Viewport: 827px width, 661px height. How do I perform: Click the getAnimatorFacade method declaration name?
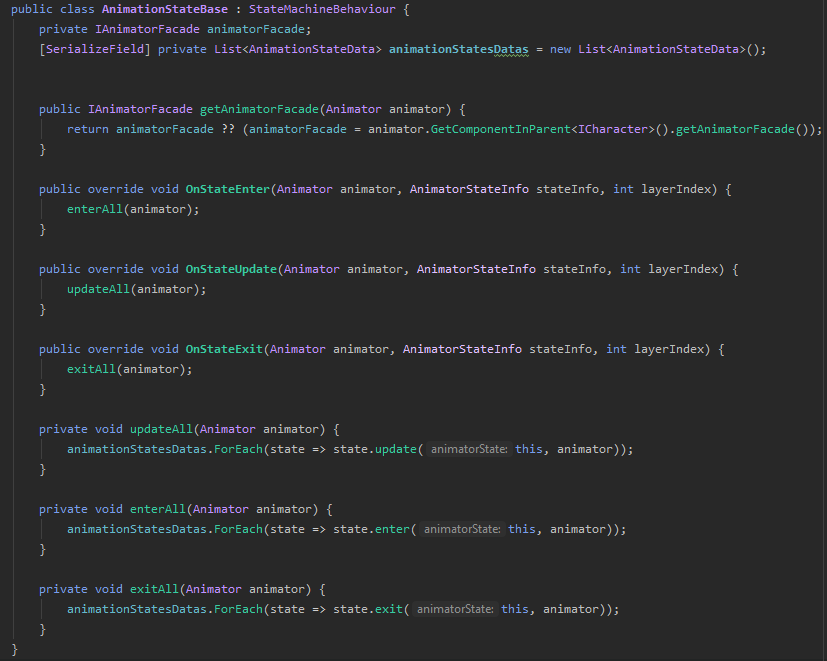pos(259,109)
